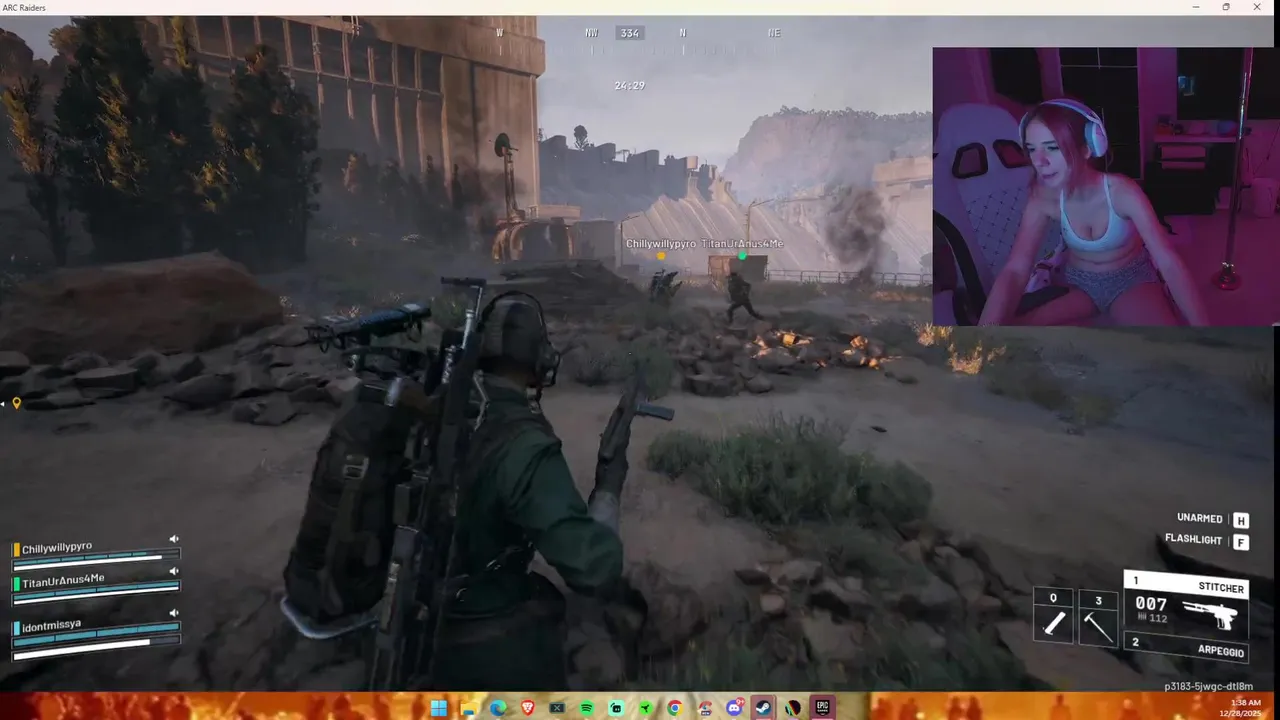
Task: Mute idontmissya's voice speaker icon
Action: coord(174,613)
